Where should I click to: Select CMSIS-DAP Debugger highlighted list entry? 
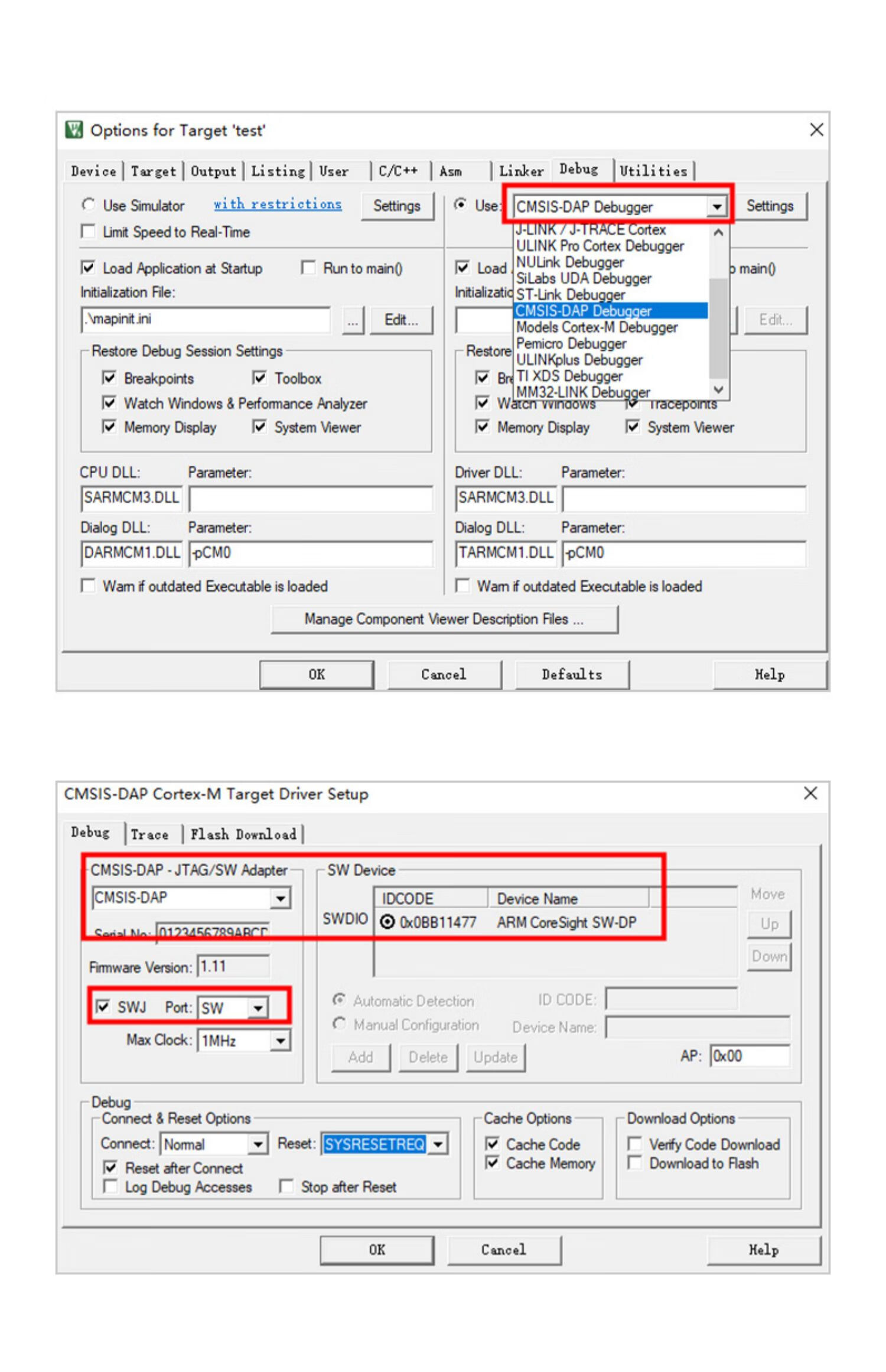coord(611,311)
